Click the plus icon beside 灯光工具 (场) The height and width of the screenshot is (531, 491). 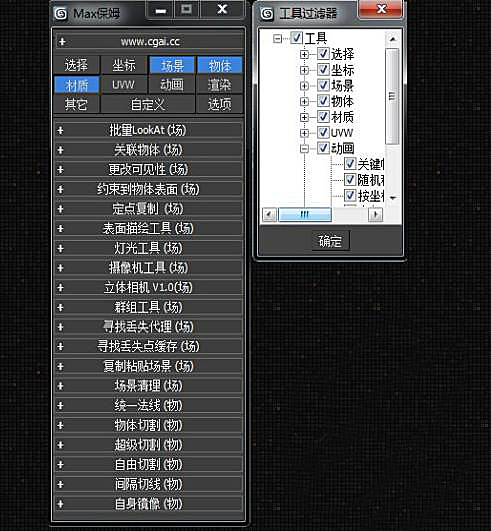coord(60,248)
